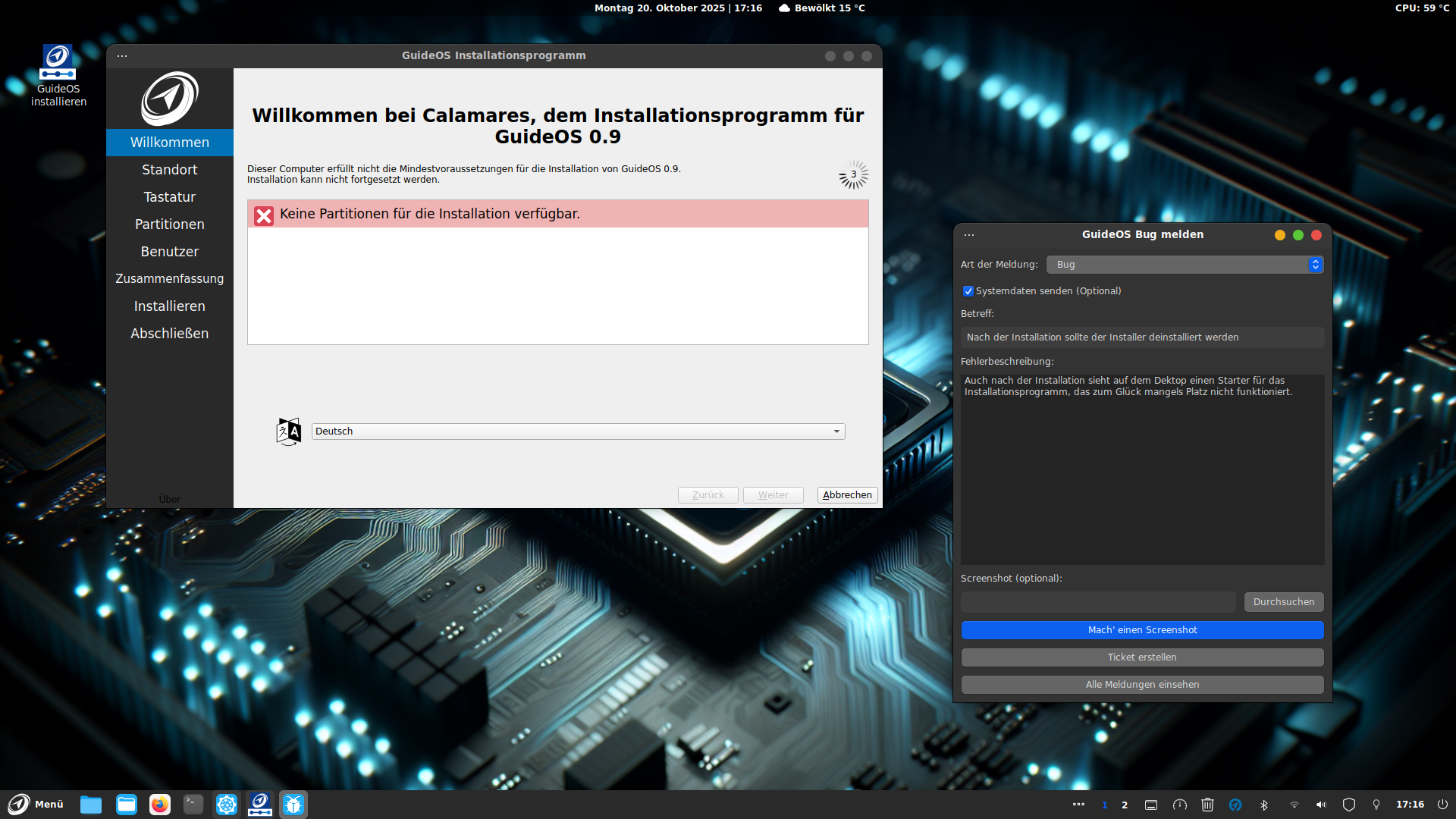Click the Betreff subject input field
This screenshot has height=819, width=1456.
tap(1142, 337)
